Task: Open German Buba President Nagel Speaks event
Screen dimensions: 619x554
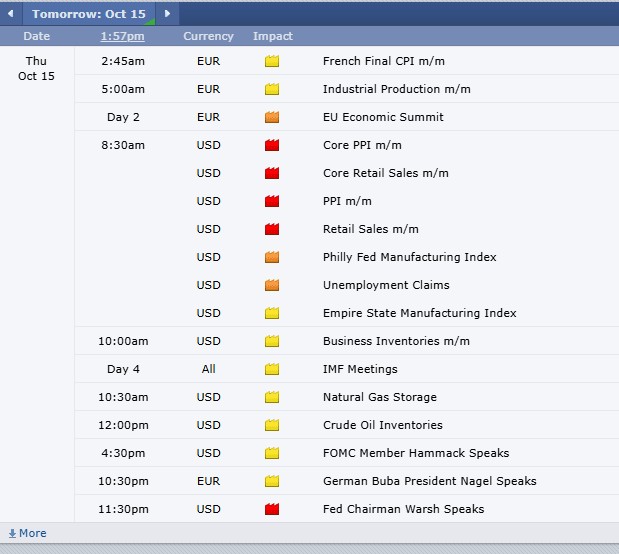Action: [430, 481]
